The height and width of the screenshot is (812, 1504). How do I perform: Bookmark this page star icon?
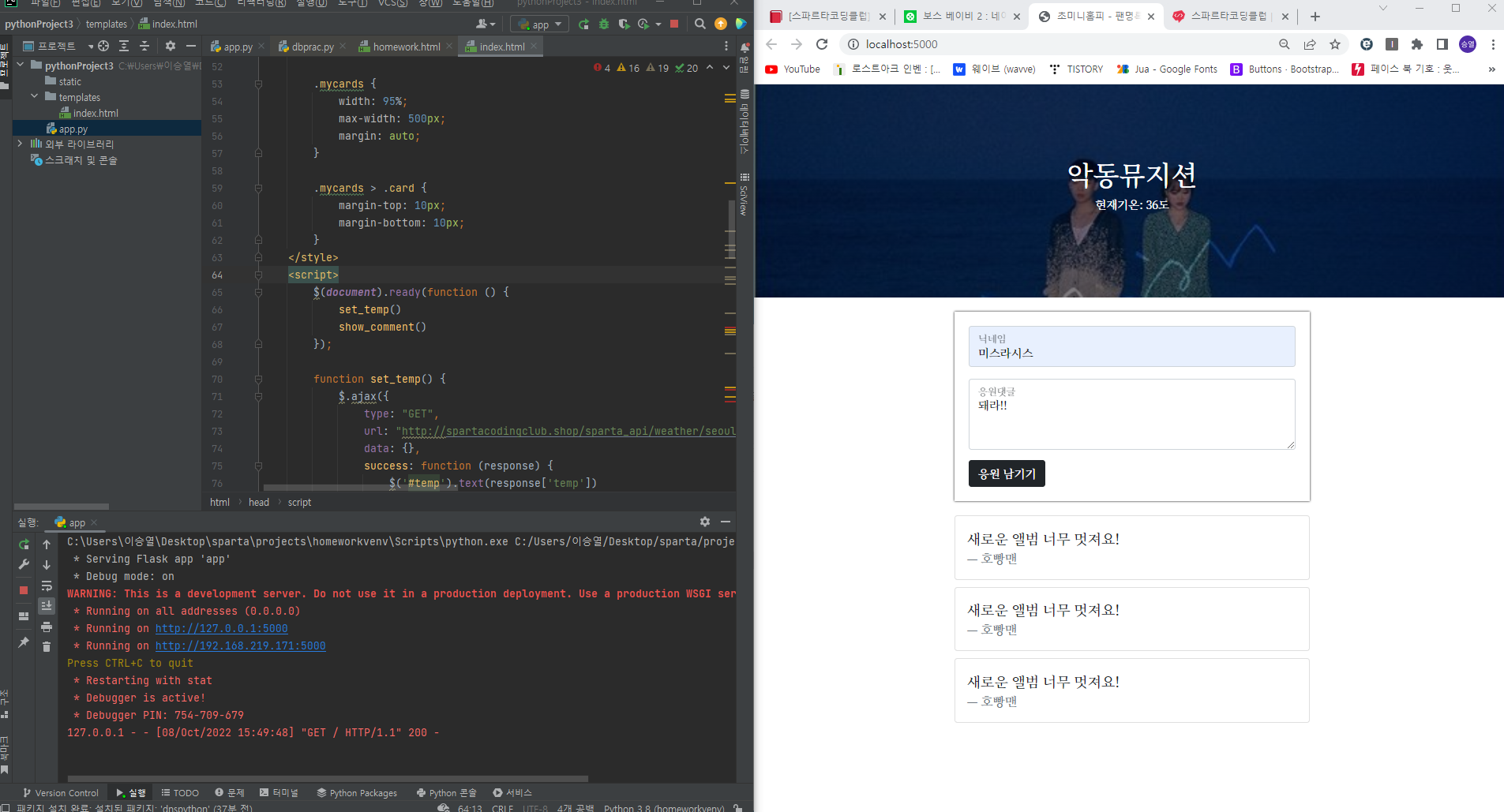pyautogui.click(x=1335, y=44)
